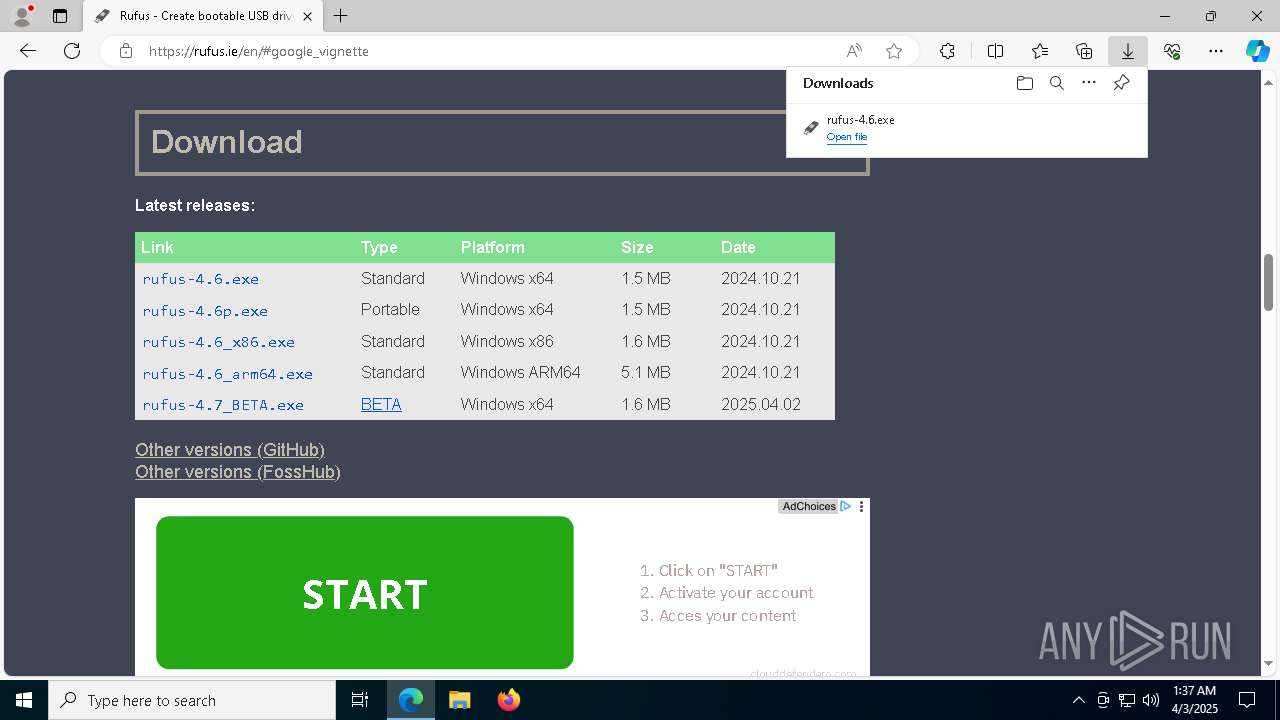Toggle Split screen icon
The image size is (1280, 720).
click(996, 51)
